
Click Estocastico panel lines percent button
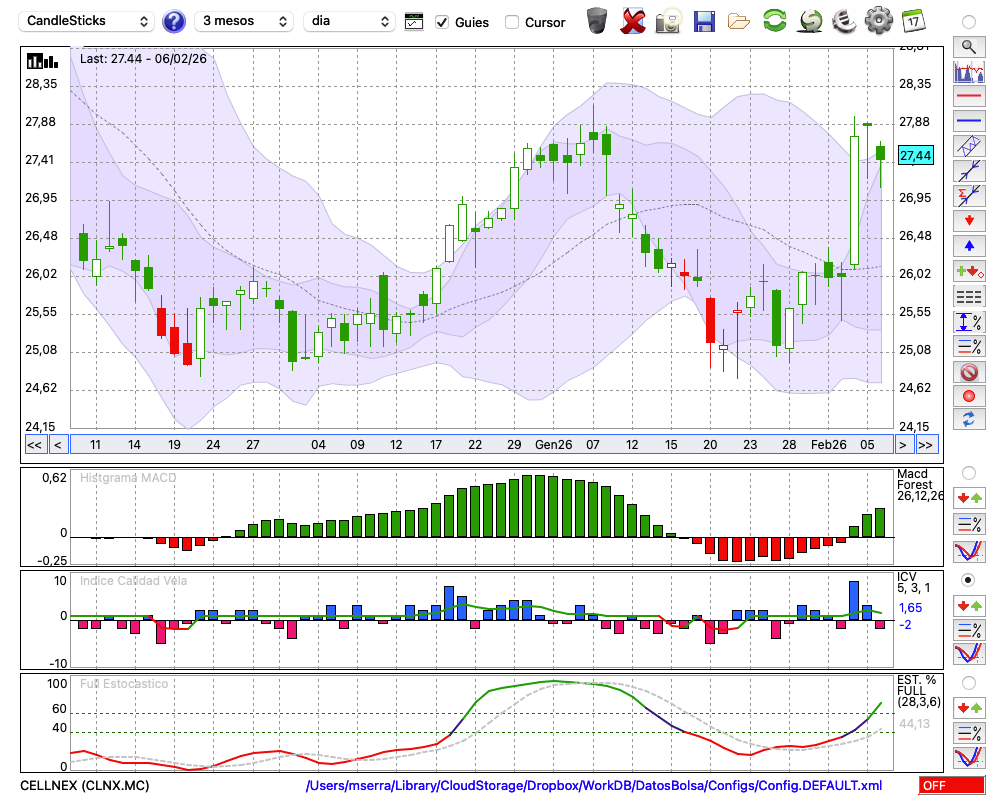tap(969, 732)
